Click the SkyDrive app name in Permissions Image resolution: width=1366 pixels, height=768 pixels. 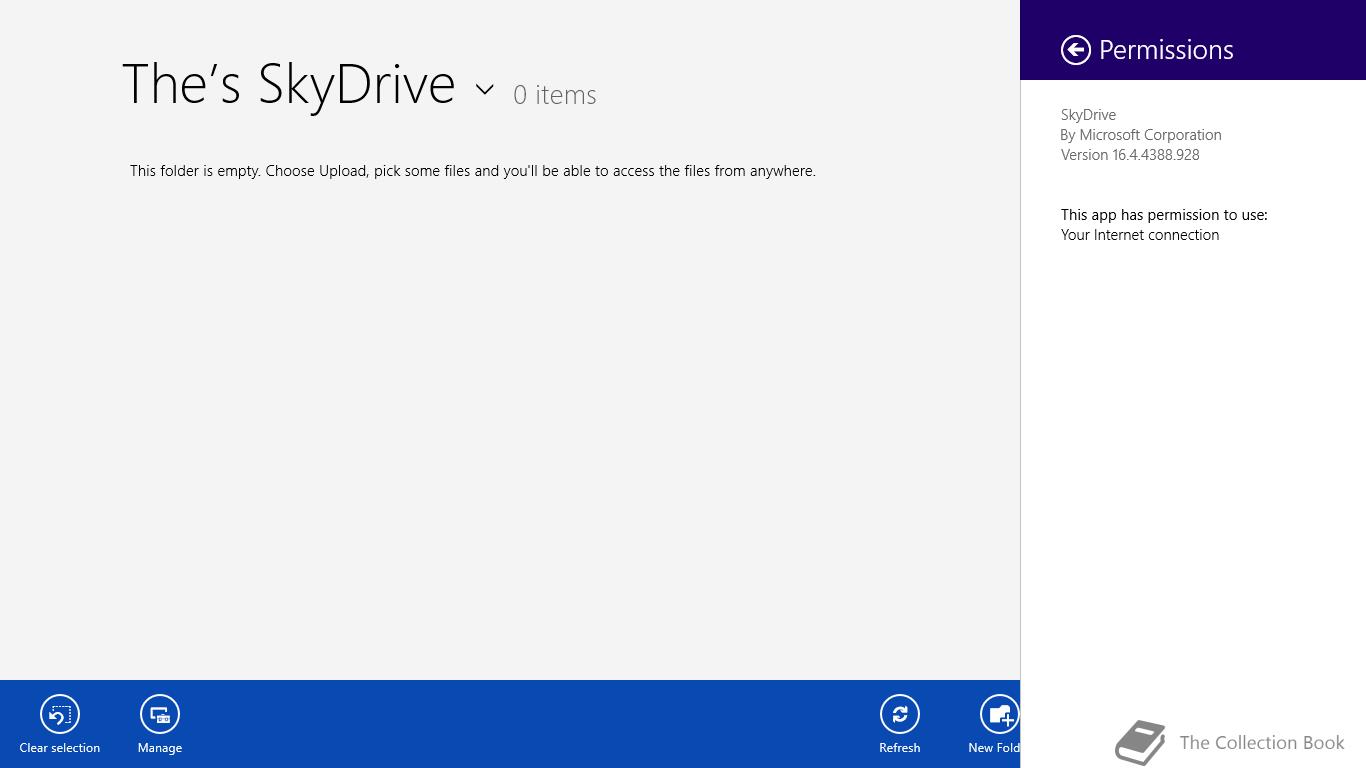[x=1088, y=115]
